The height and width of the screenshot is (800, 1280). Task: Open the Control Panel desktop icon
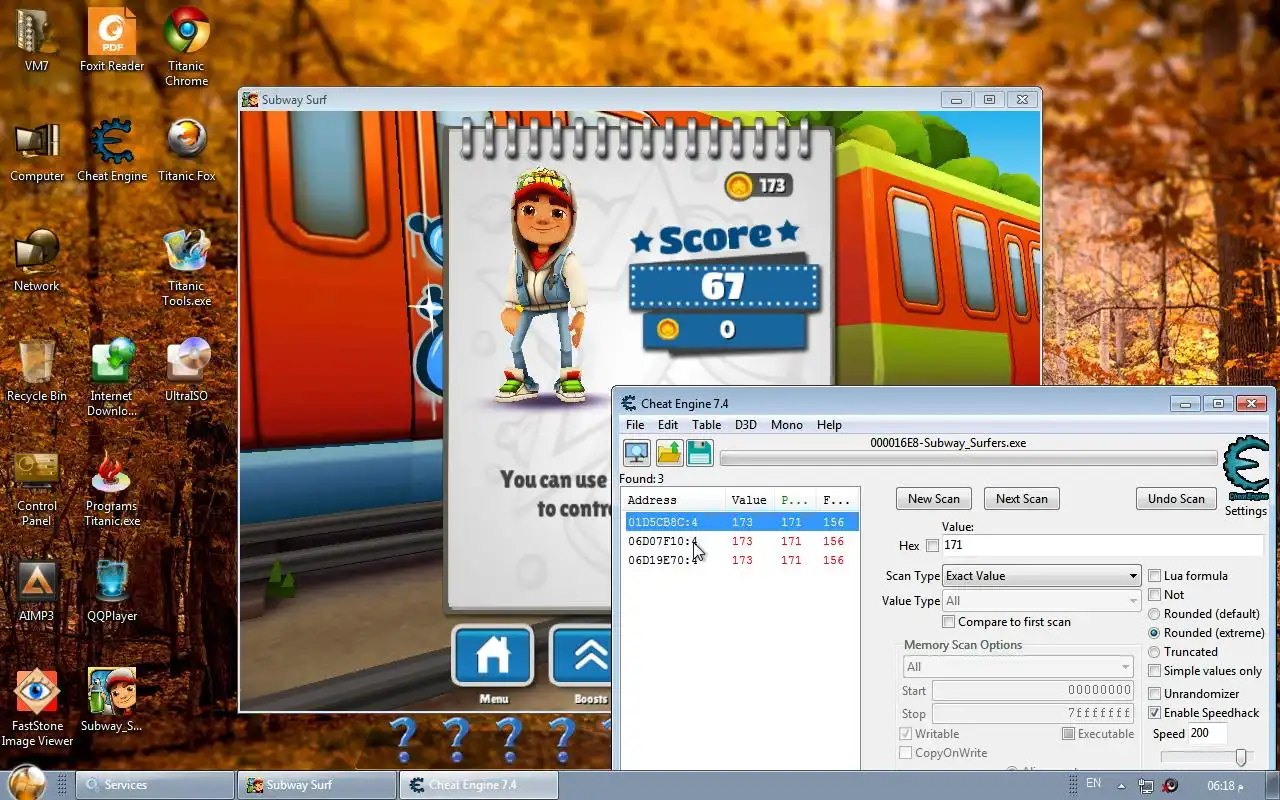click(37, 488)
